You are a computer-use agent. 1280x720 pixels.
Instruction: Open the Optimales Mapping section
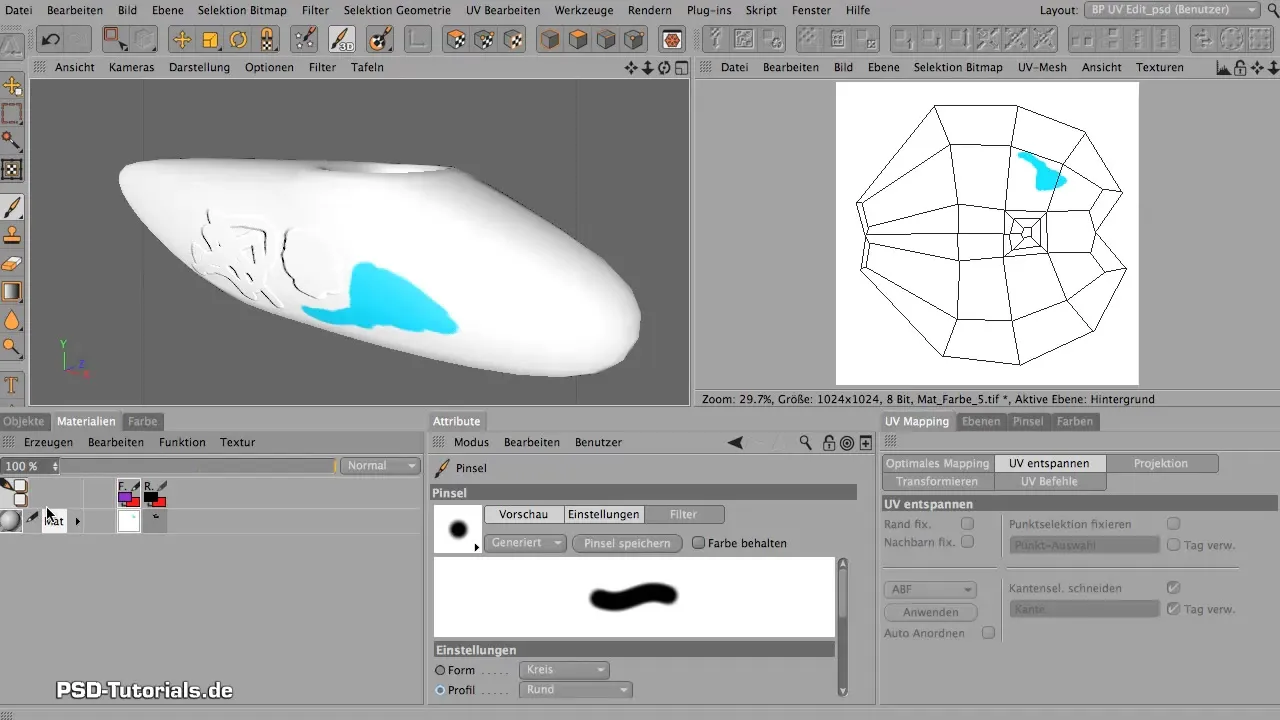(939, 464)
